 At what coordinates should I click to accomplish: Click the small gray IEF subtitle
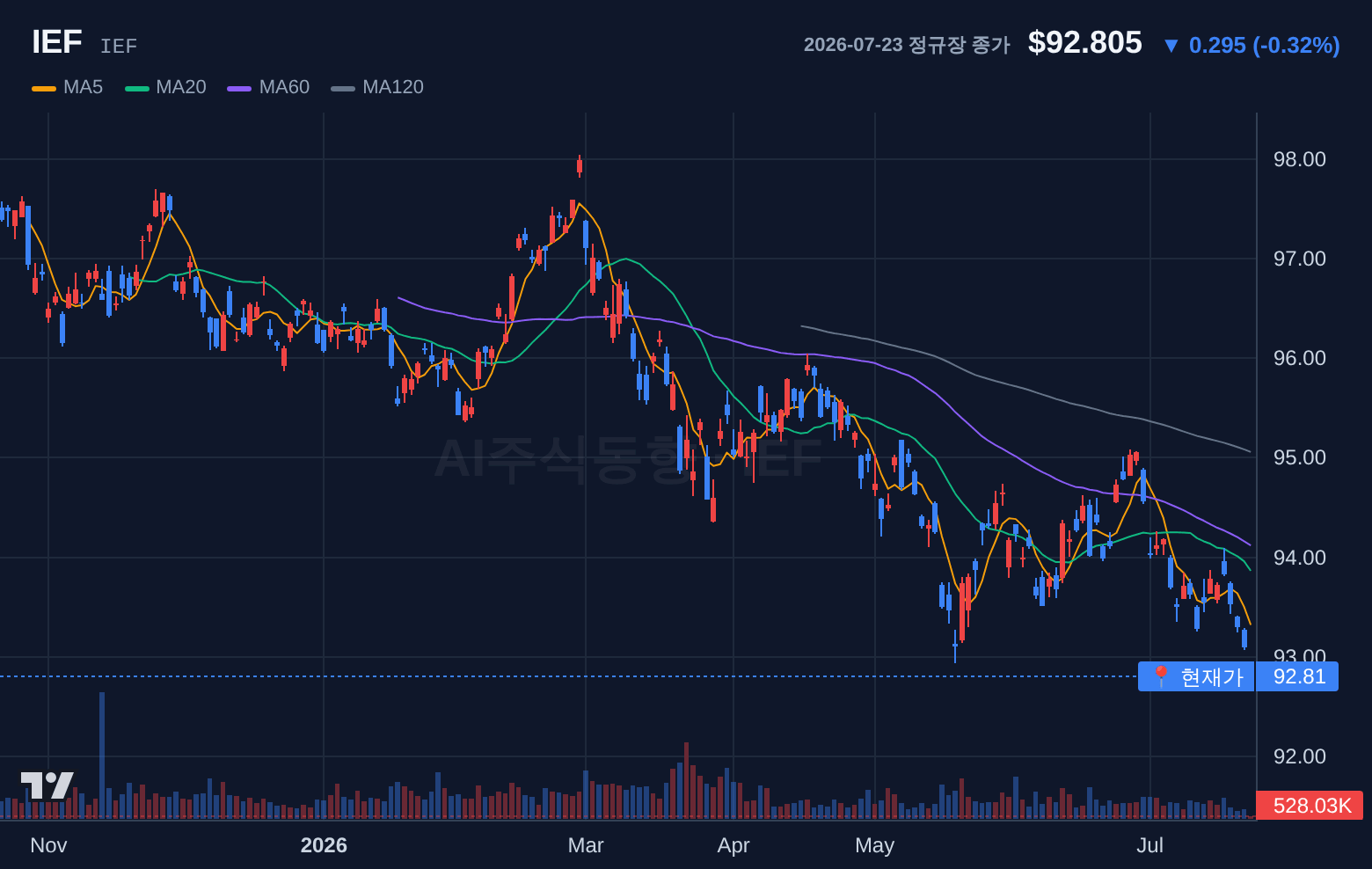tap(119, 46)
